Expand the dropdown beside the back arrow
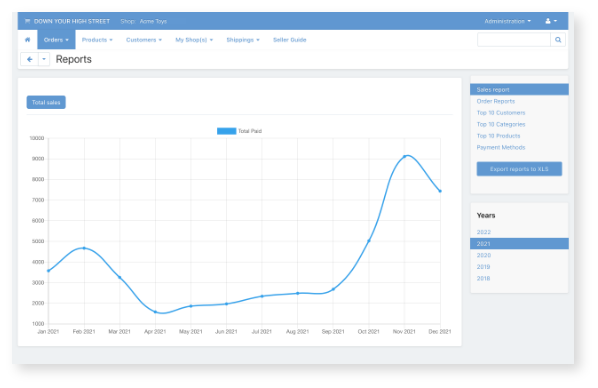The image size is (598, 388). [44, 59]
